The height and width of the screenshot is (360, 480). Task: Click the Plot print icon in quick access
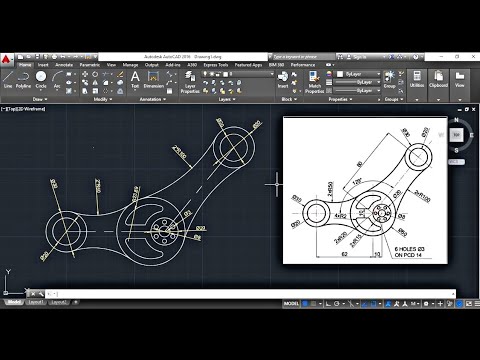[54, 57]
